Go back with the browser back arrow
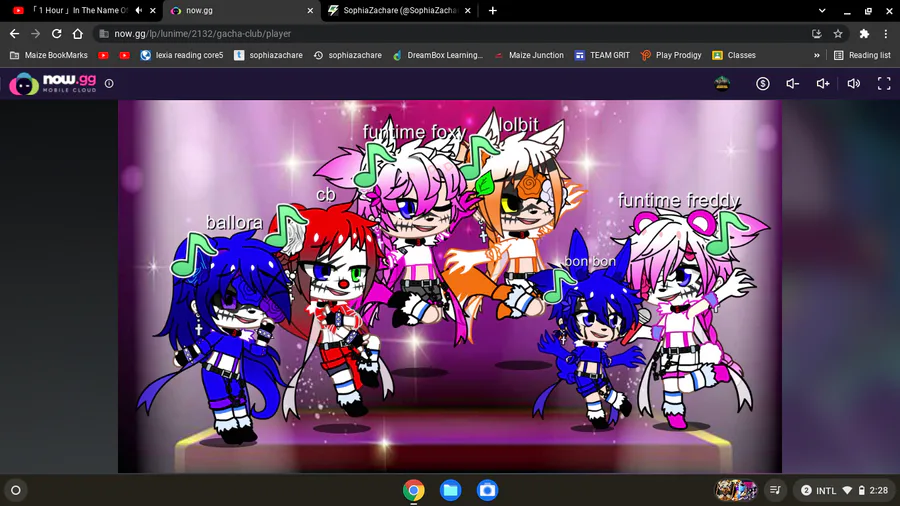900x506 pixels. [x=14, y=34]
